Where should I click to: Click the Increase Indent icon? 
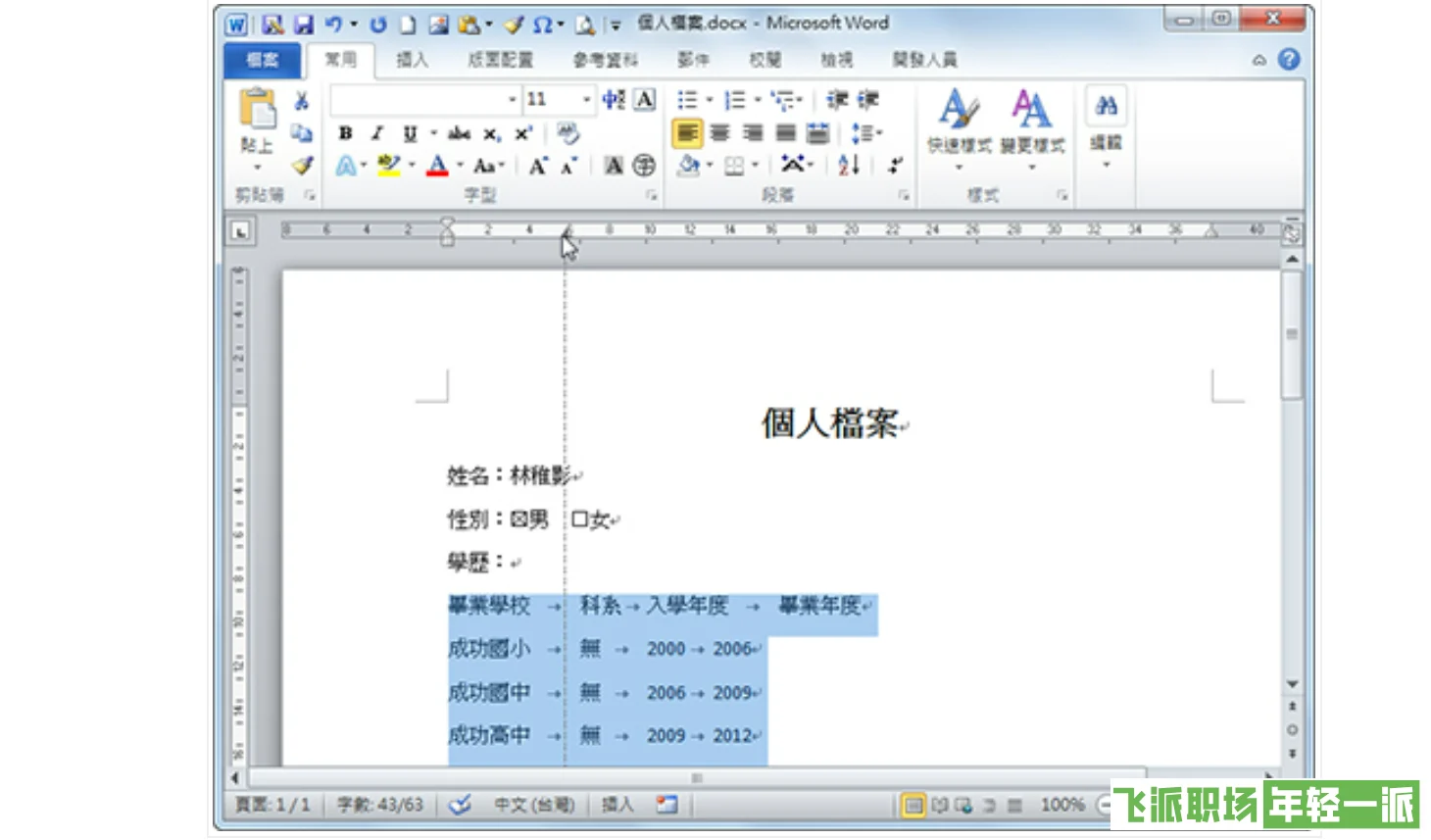pyautogui.click(x=868, y=100)
